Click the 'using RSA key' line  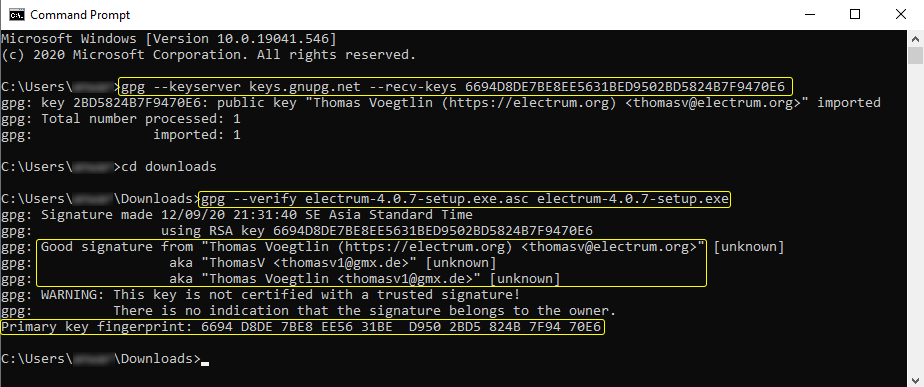[x=296, y=230]
